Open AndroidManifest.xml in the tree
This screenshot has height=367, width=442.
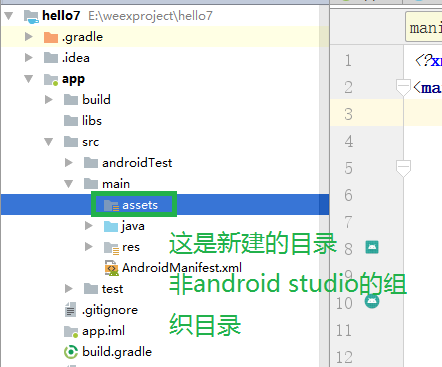click(x=182, y=268)
